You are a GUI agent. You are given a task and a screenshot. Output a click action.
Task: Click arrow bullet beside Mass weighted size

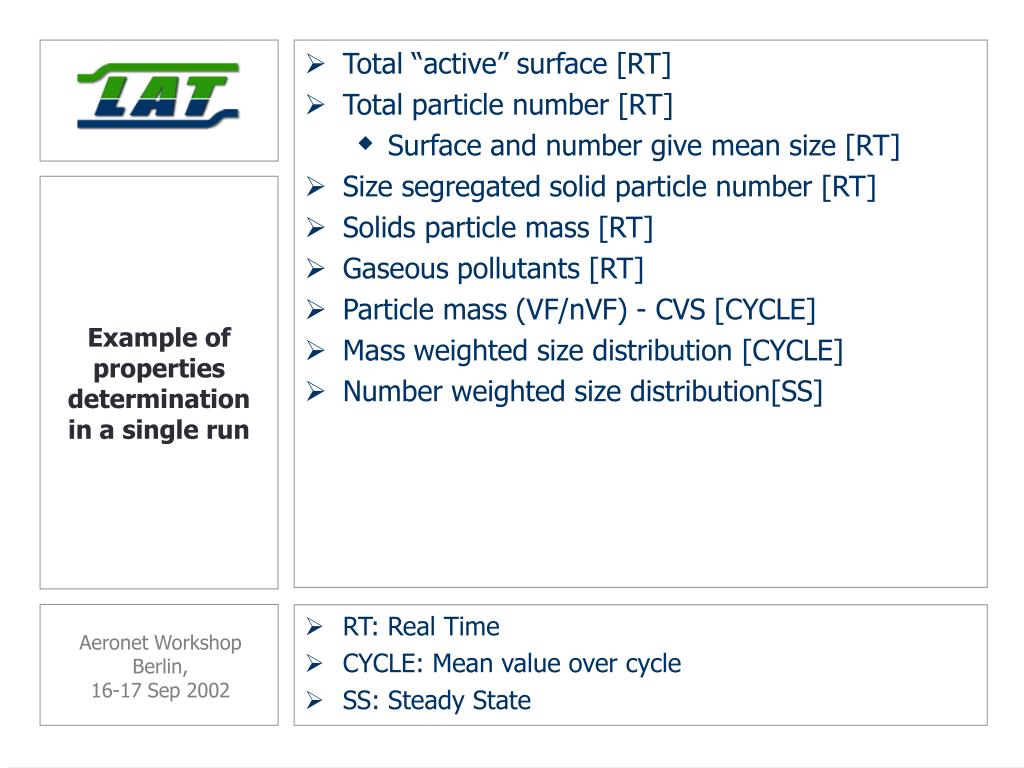[x=315, y=351]
